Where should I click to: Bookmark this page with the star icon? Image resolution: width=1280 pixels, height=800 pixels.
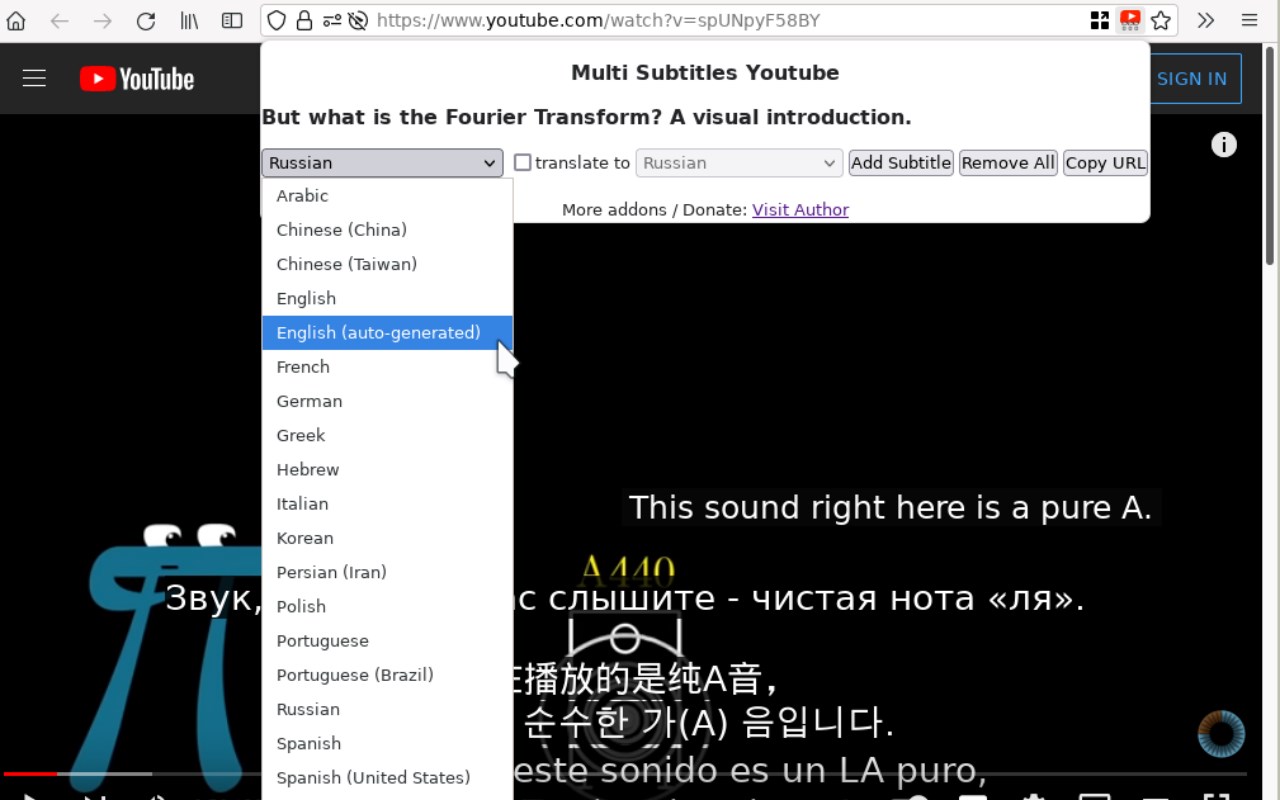1161,20
